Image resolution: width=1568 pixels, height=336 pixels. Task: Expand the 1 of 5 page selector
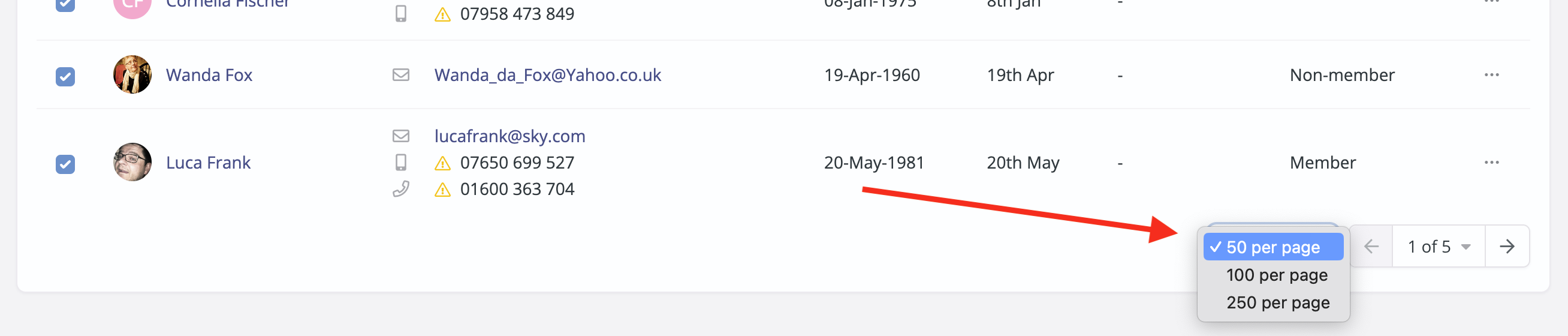point(1439,247)
